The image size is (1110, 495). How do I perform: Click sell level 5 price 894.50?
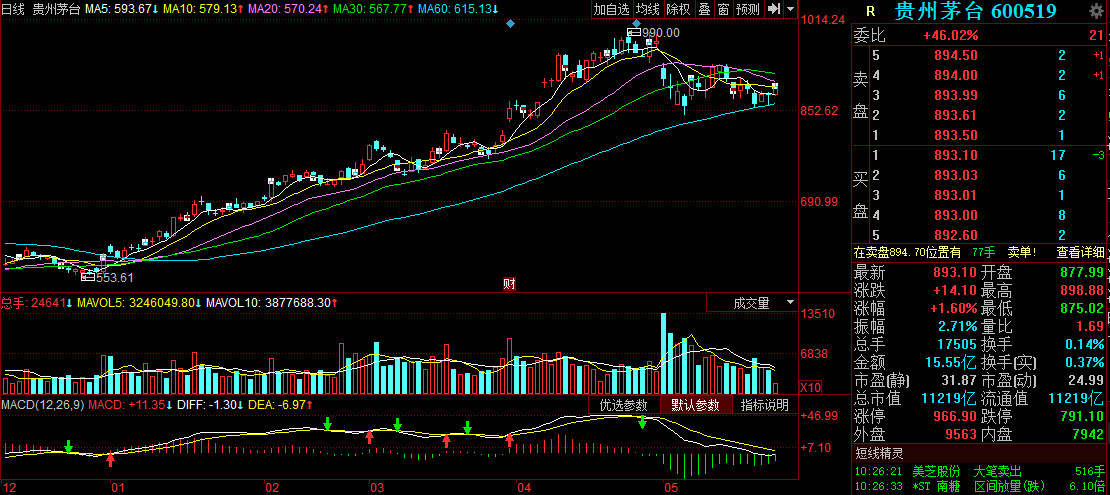point(954,55)
